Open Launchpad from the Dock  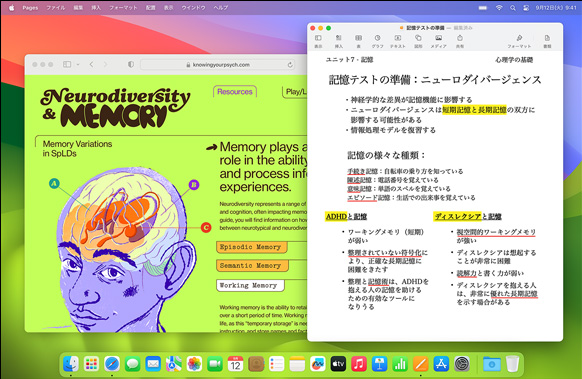91,364
